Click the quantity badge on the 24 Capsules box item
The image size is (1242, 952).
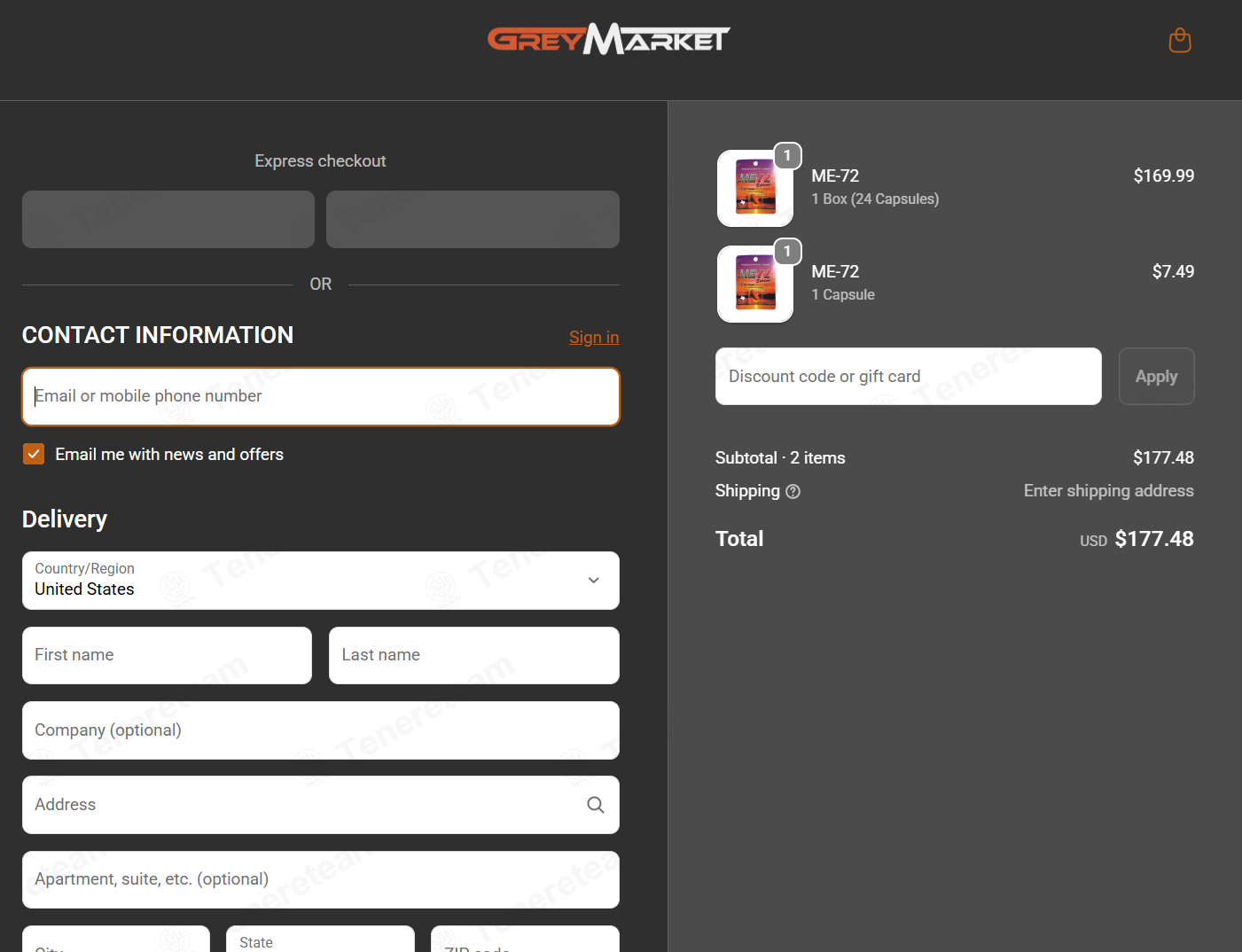(x=787, y=155)
